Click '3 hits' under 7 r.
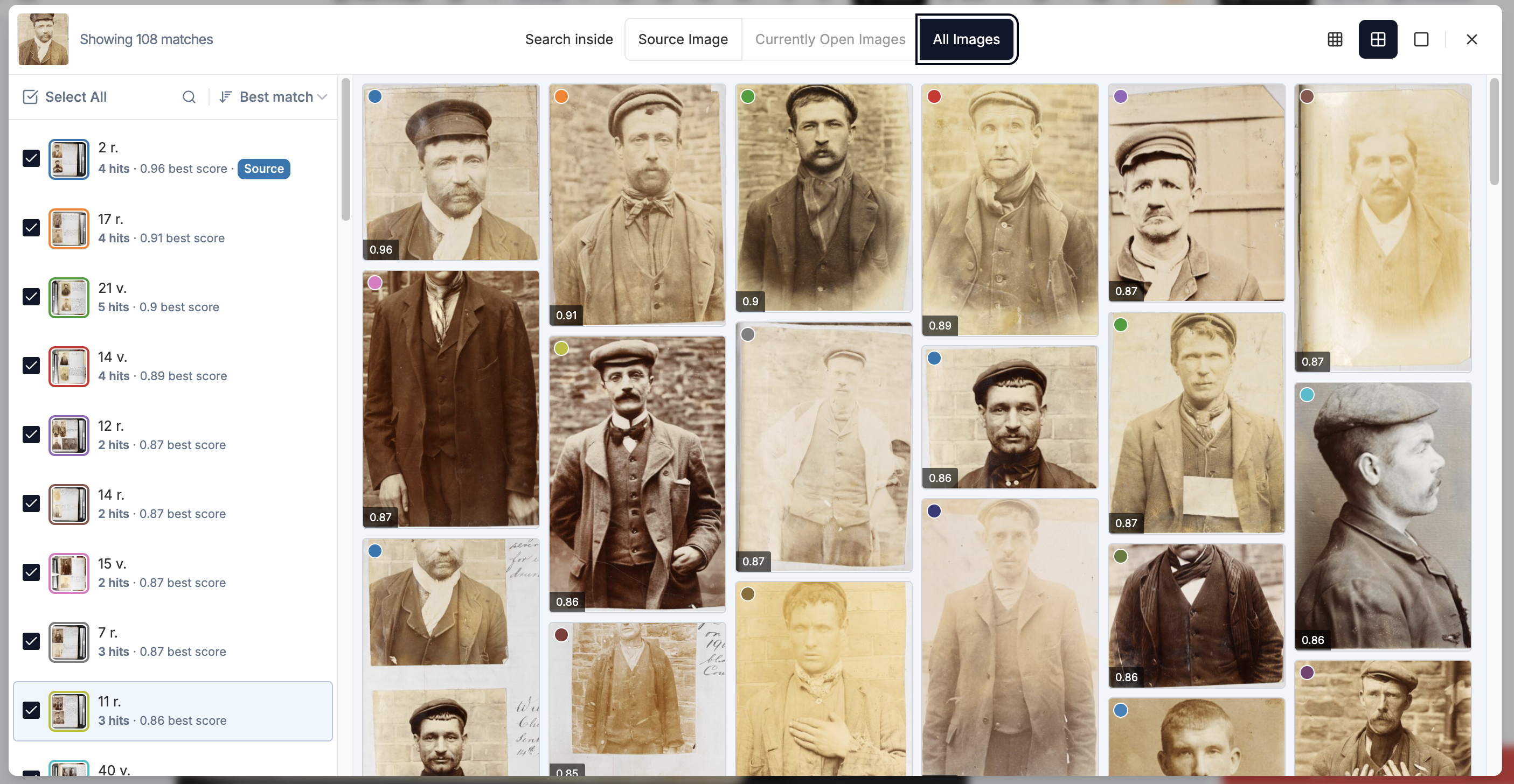Viewport: 1514px width, 784px height. [x=114, y=652]
